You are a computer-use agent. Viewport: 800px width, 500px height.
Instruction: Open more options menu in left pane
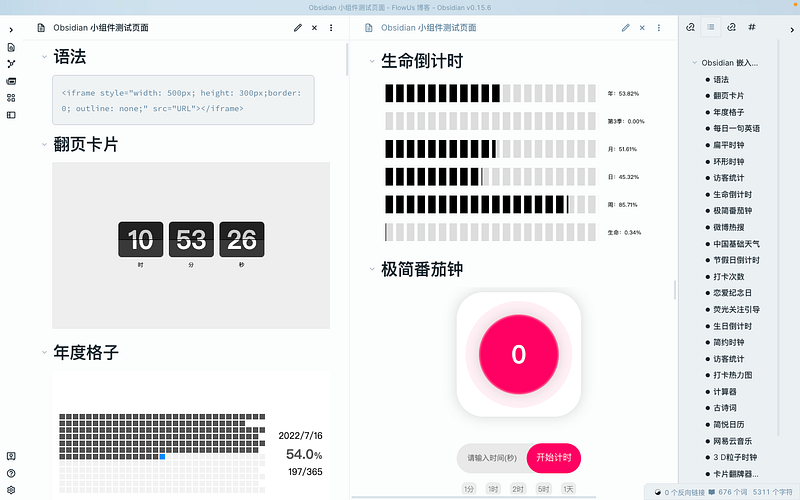331,28
